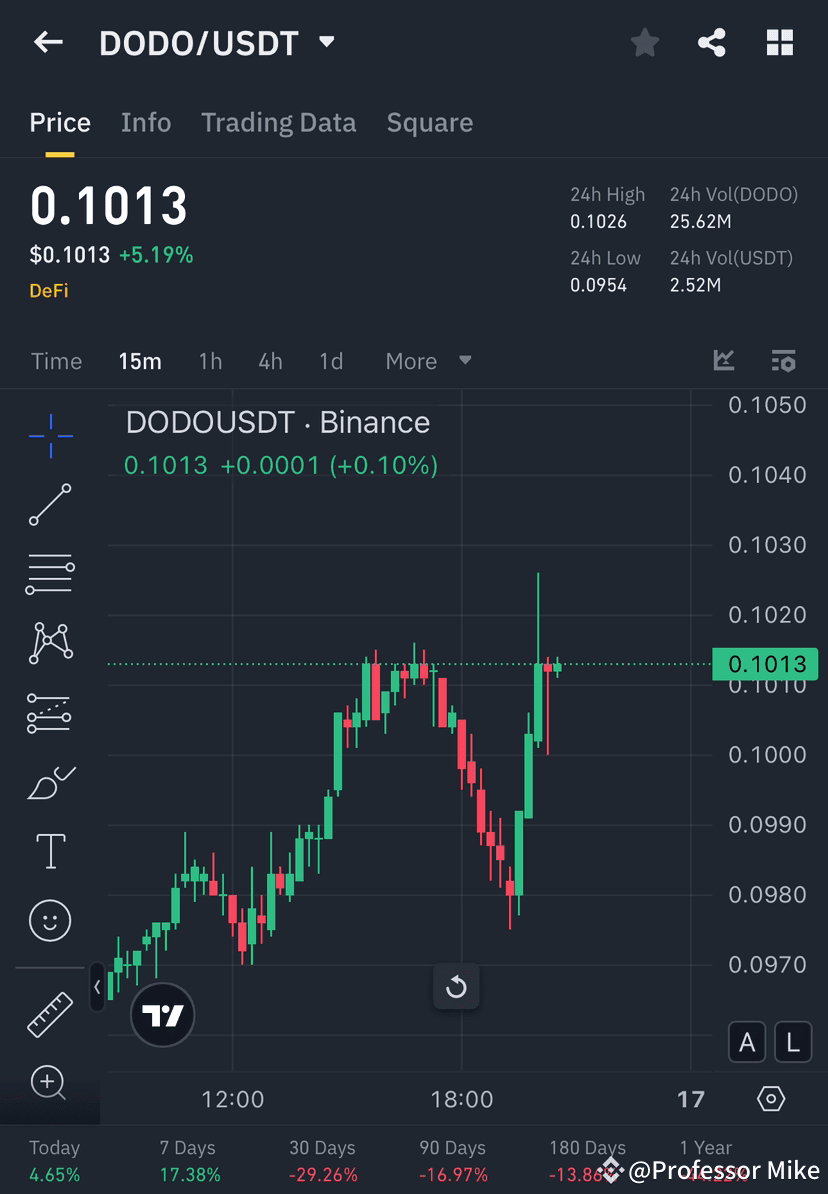
Task: Share the DODO/USDT chart
Action: click(x=712, y=42)
